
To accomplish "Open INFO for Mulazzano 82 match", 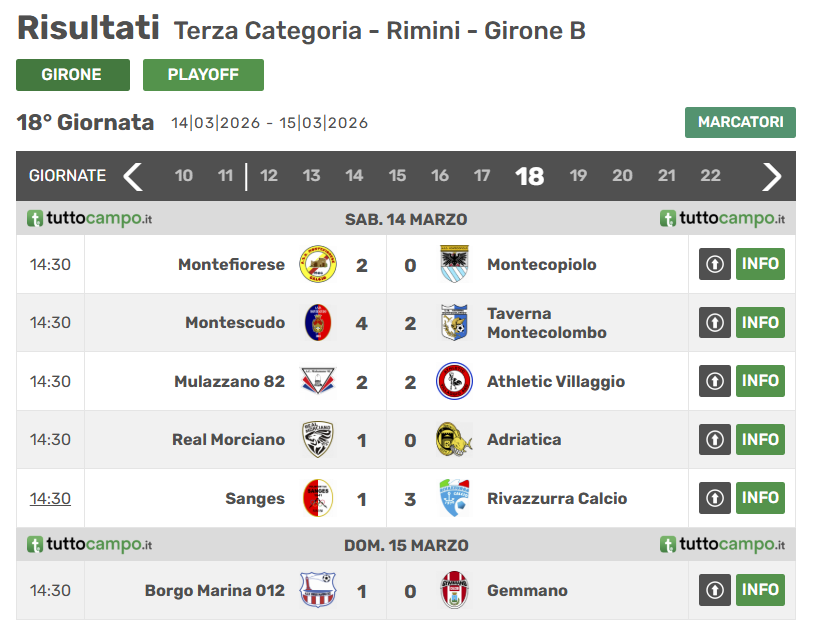I will click(x=760, y=381).
